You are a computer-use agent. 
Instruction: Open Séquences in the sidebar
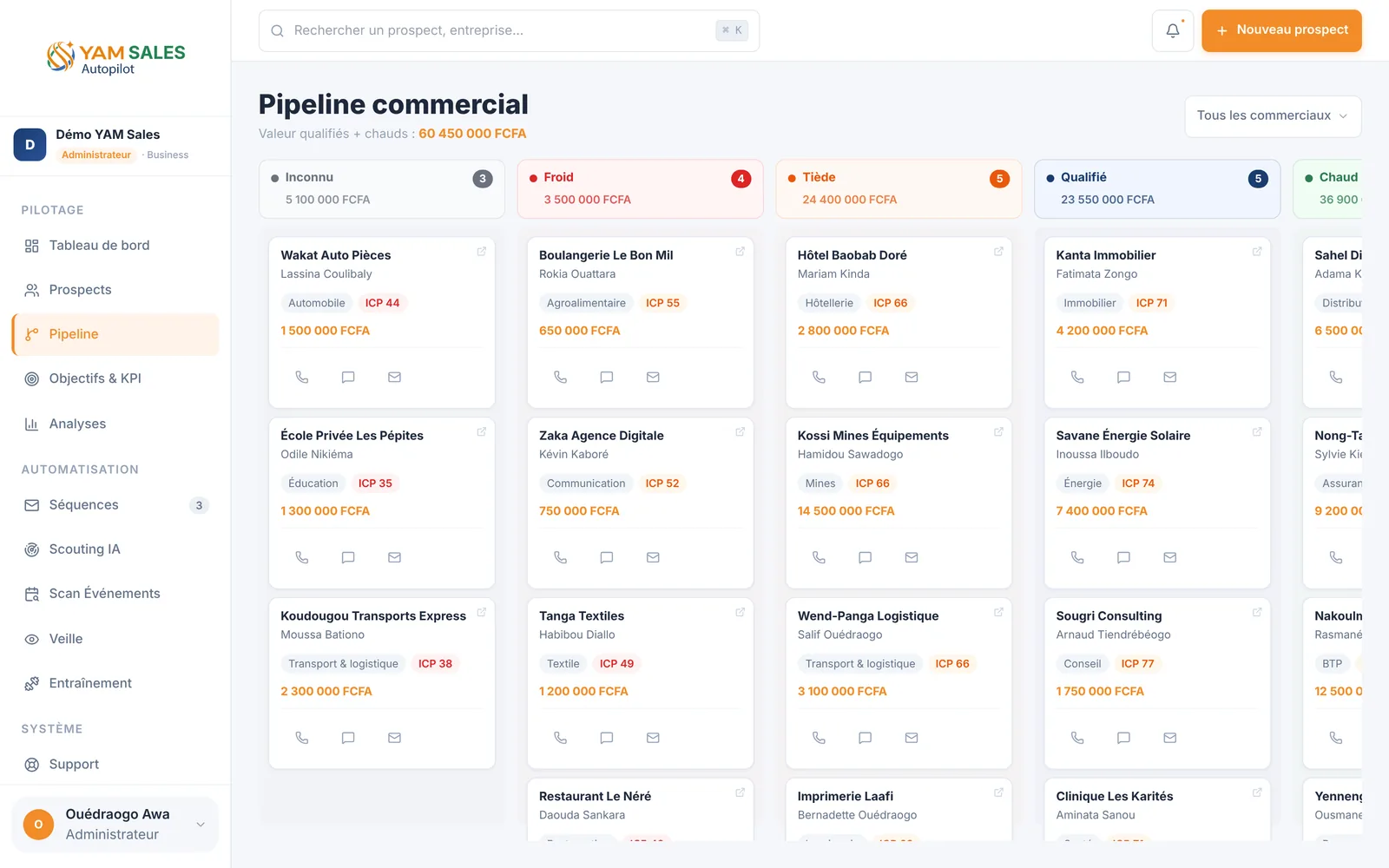pos(115,505)
